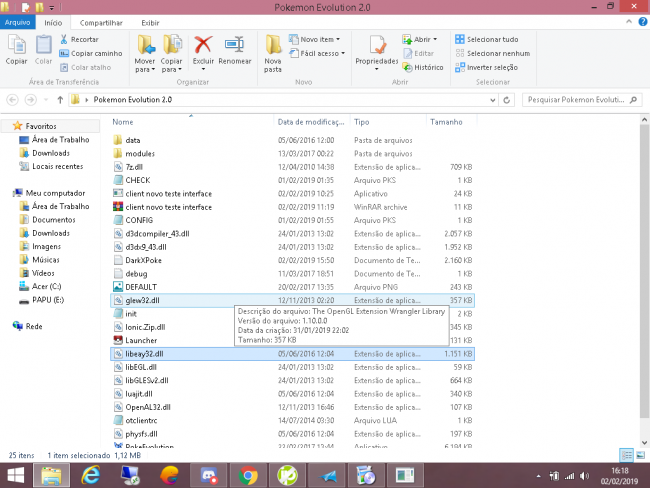Select the CONFIG file
This screenshot has width=650, height=488.
tap(292, 220)
